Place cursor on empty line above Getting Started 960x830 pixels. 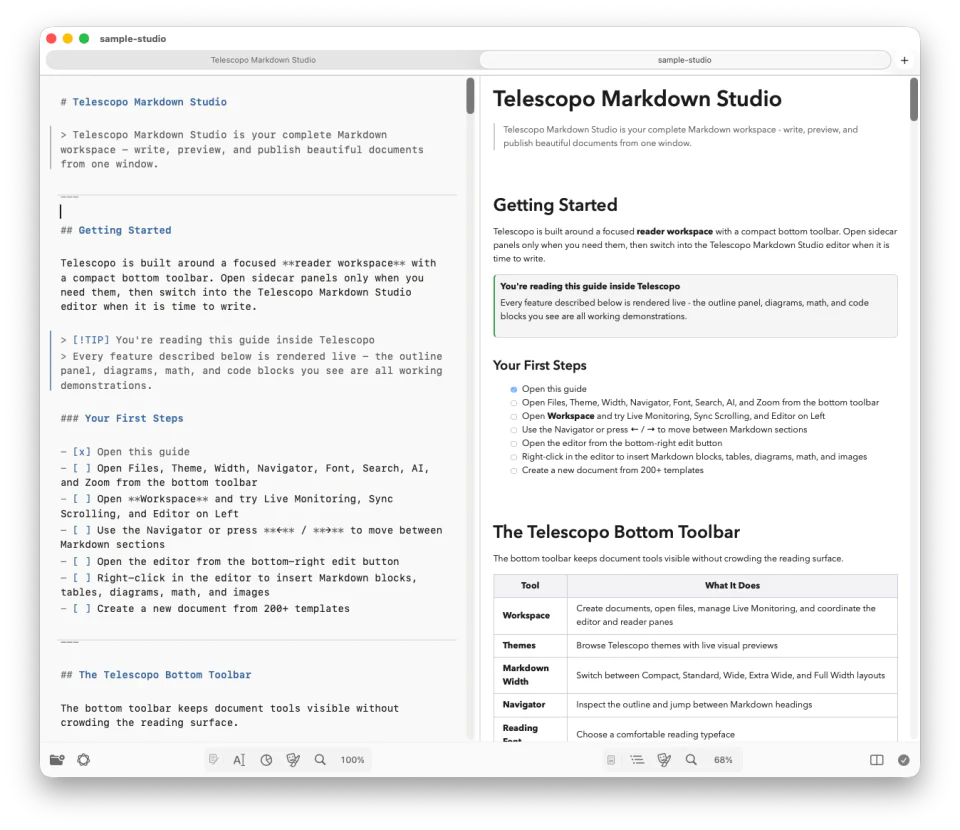coord(257,212)
